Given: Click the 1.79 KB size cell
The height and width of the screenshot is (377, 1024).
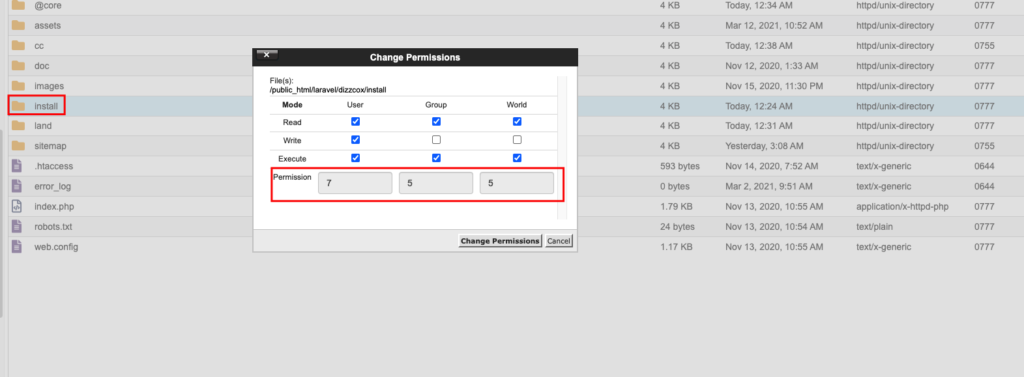Looking at the screenshot, I should [677, 206].
